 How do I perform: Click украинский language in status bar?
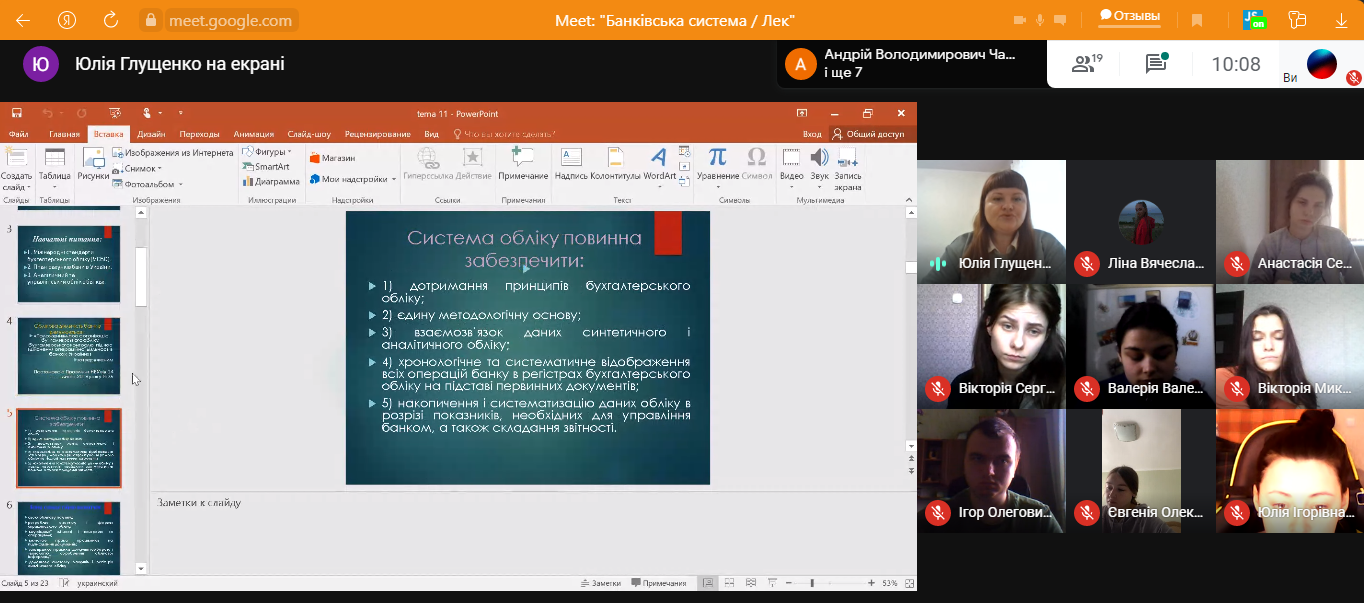click(98, 583)
